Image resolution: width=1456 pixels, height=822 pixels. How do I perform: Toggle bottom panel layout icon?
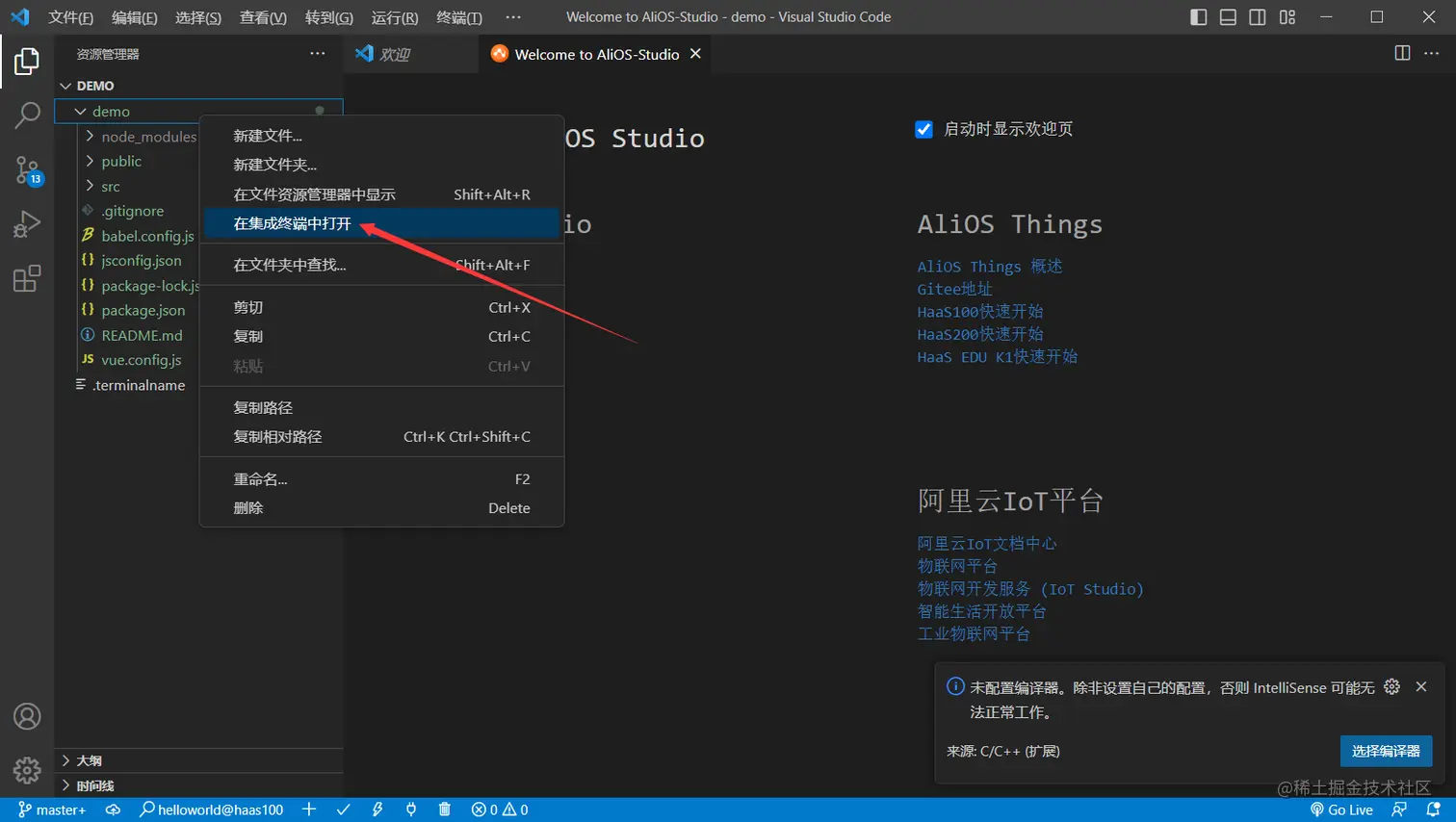tap(1228, 17)
